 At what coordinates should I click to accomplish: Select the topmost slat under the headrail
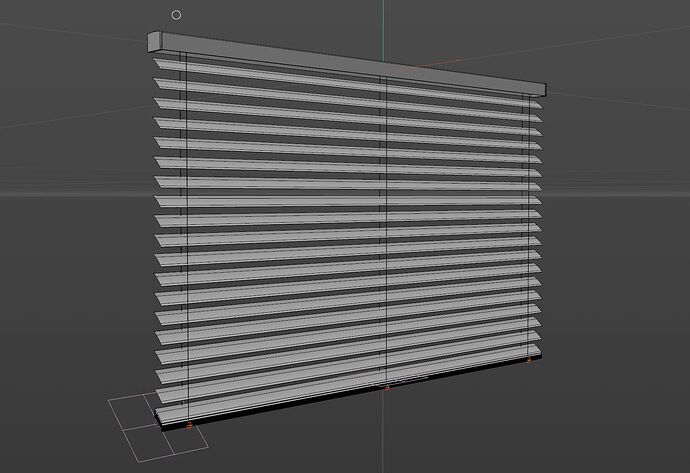pos(348,83)
